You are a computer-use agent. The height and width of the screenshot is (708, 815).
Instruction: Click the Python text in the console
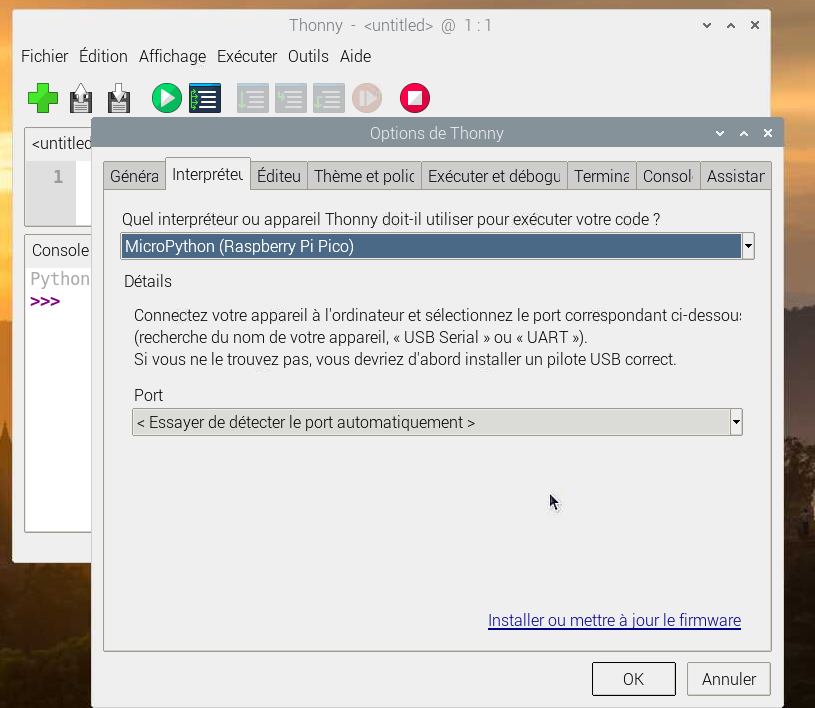60,279
